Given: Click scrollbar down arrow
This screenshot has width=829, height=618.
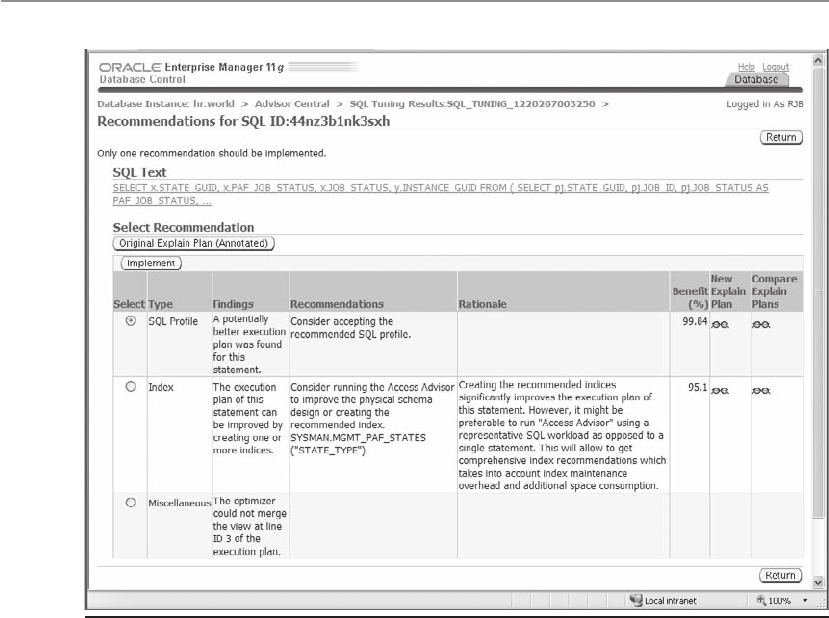Looking at the screenshot, I should (x=818, y=583).
